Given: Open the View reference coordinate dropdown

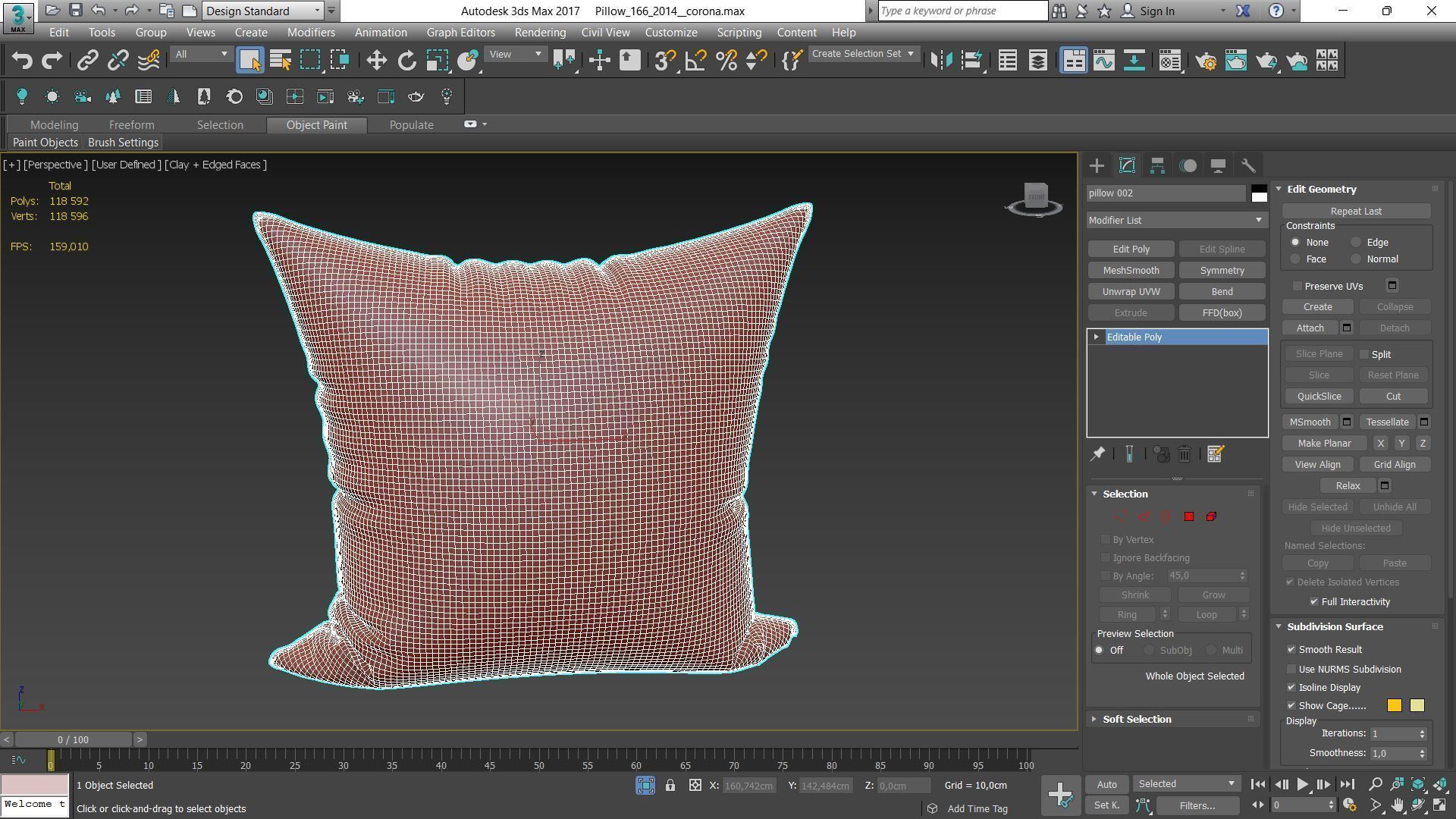Looking at the screenshot, I should [x=516, y=55].
